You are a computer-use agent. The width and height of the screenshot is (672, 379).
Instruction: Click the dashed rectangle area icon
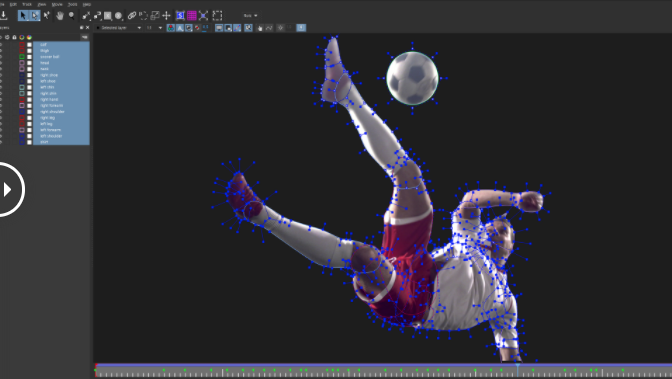pos(217,16)
